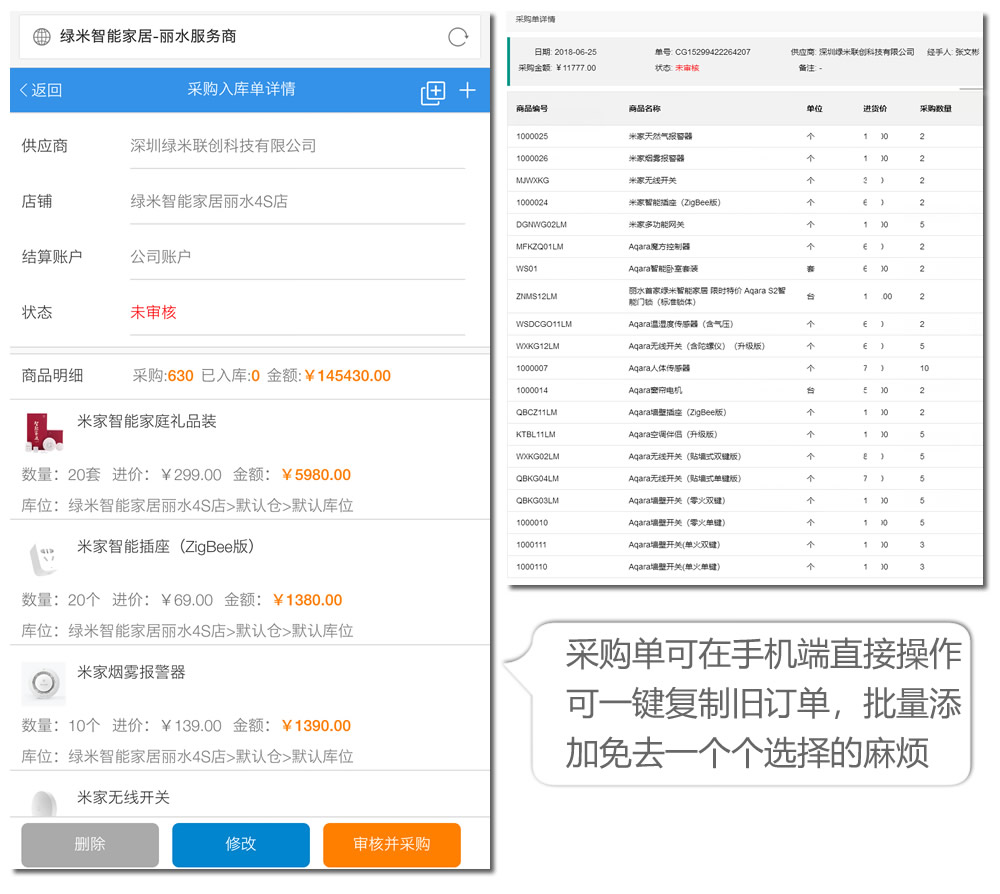Select table row with code 1000014
The height and width of the screenshot is (894, 1000).
(x=745, y=390)
